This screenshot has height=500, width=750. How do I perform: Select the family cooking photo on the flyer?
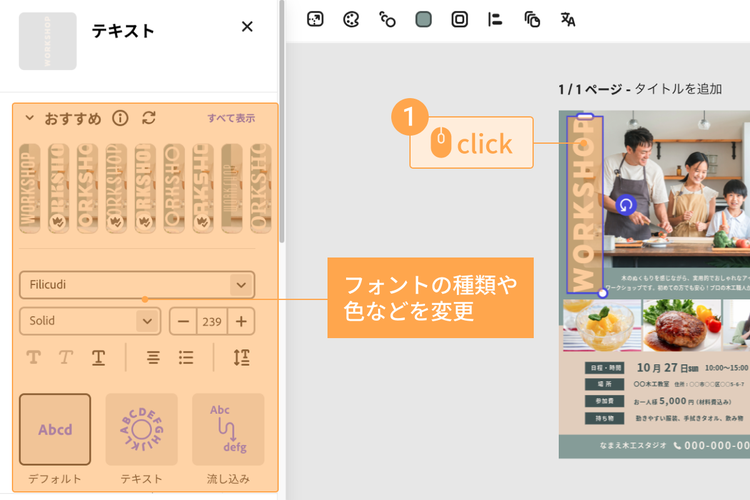click(x=677, y=191)
